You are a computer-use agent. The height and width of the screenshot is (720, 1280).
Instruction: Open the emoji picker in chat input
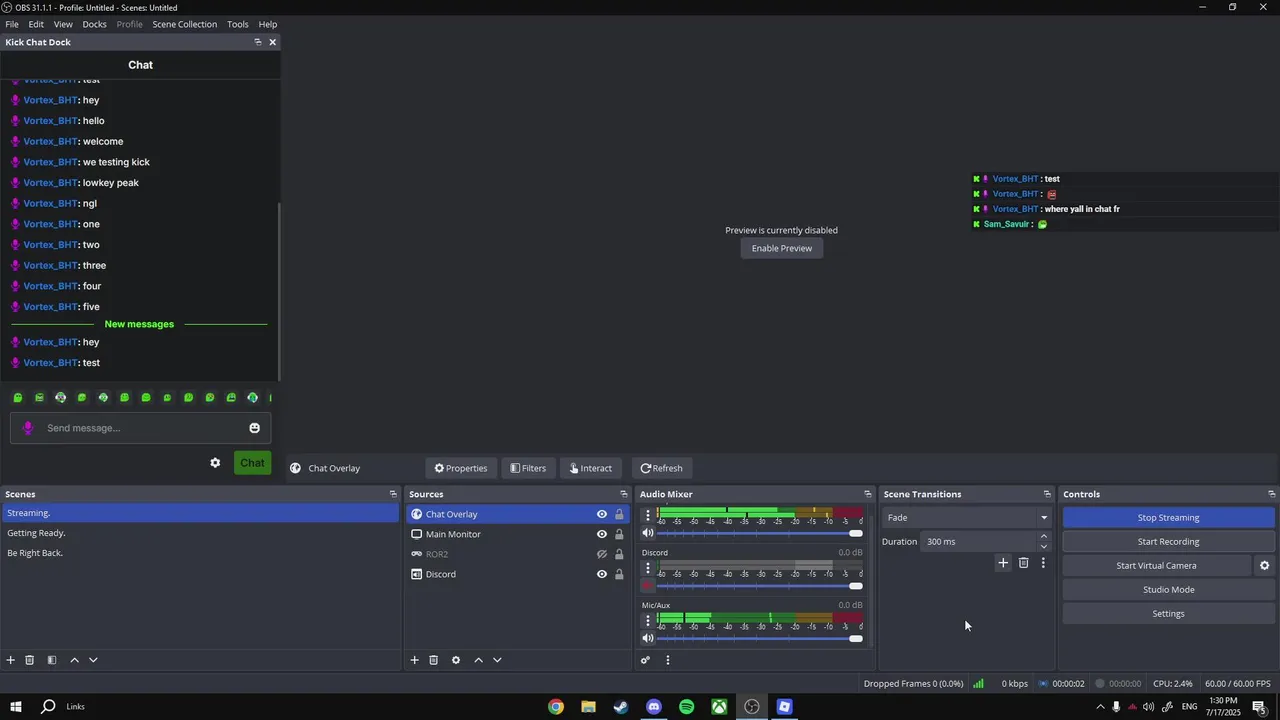[254, 428]
